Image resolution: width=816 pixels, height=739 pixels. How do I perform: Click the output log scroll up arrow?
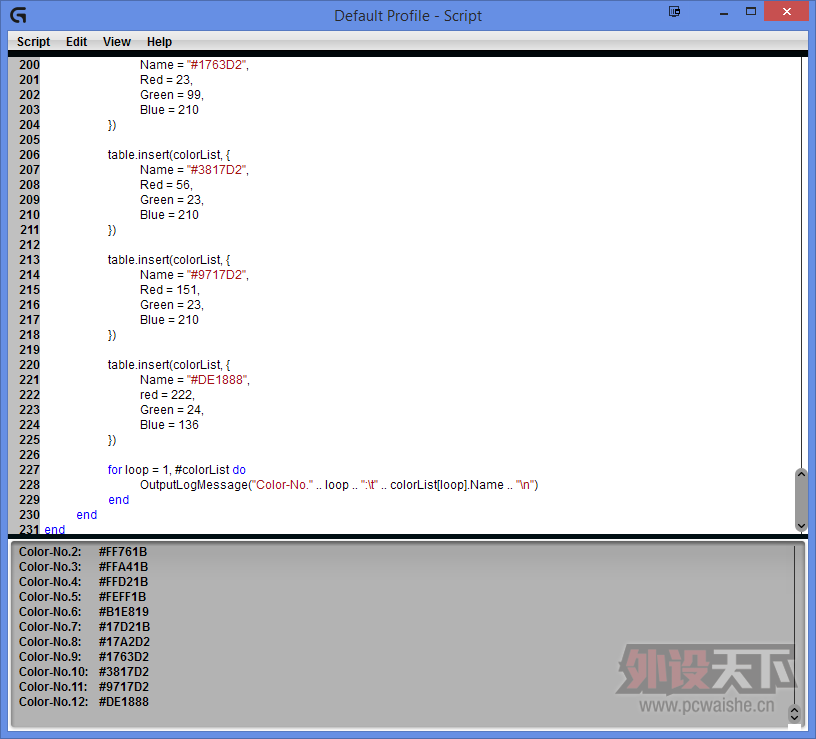794,709
